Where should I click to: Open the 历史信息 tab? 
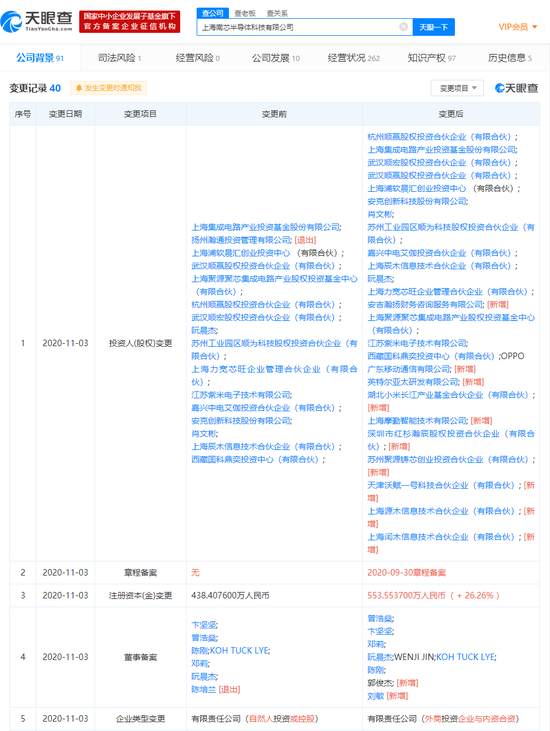point(509,58)
